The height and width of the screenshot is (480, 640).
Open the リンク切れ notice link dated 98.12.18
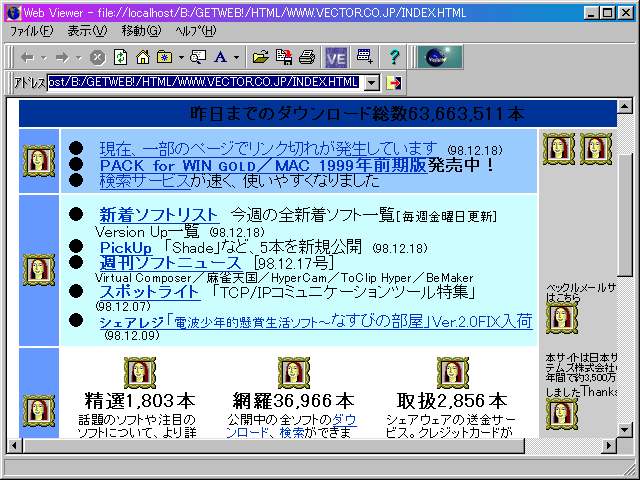pos(269,149)
